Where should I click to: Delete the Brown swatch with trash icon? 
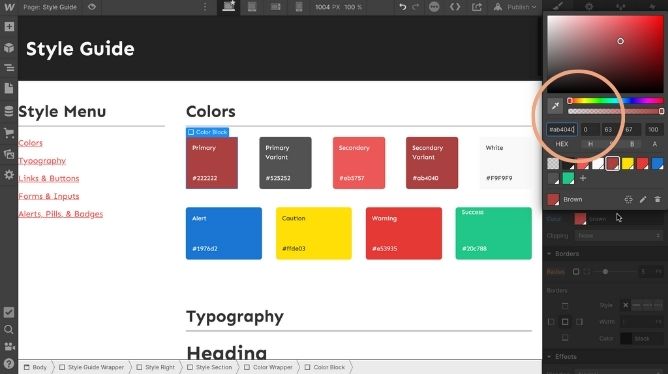(657, 199)
